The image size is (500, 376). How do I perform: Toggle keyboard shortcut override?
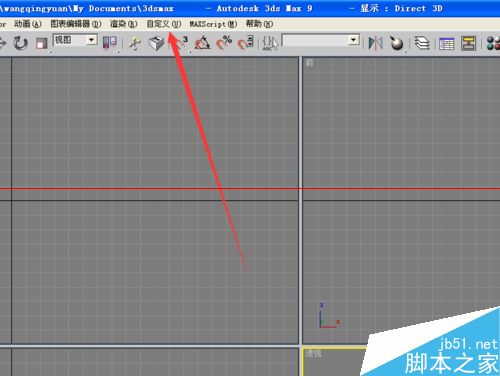(156, 43)
